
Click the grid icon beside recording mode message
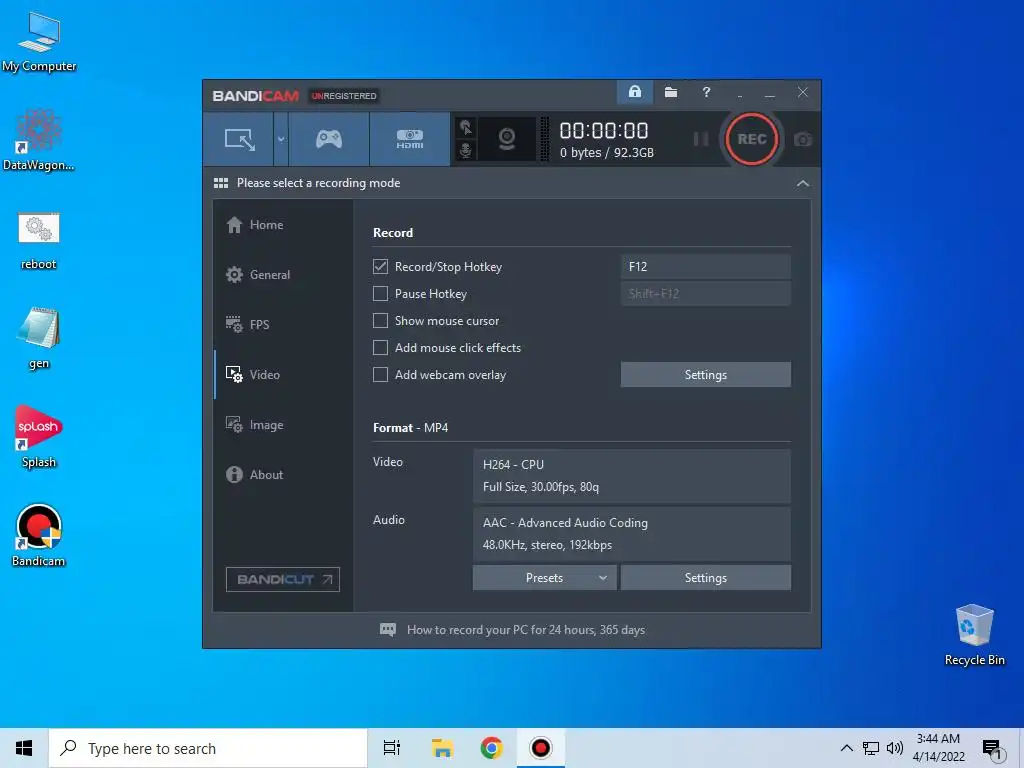pos(221,183)
